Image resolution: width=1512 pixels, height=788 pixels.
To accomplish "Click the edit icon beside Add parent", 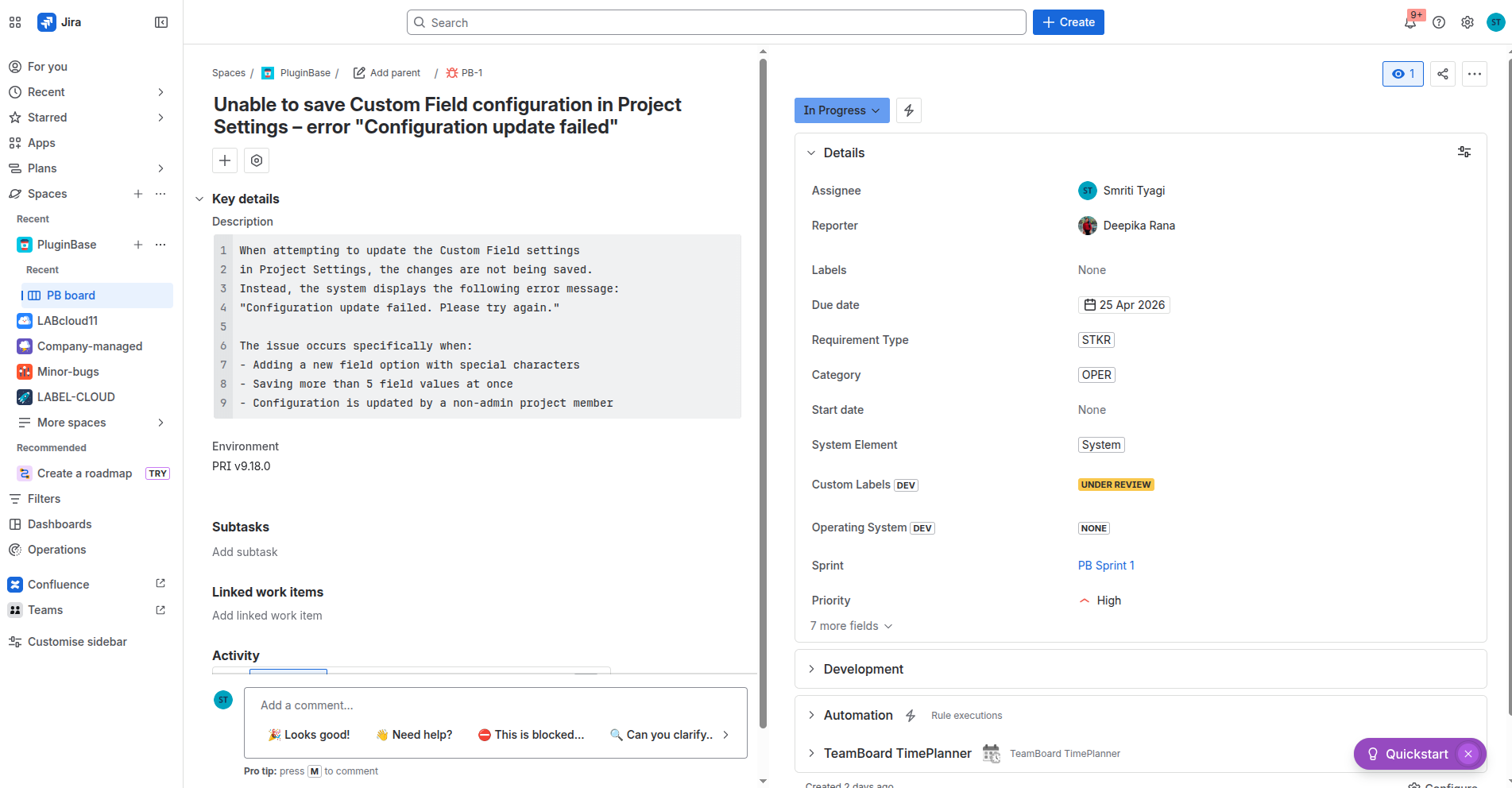I will click(359, 73).
